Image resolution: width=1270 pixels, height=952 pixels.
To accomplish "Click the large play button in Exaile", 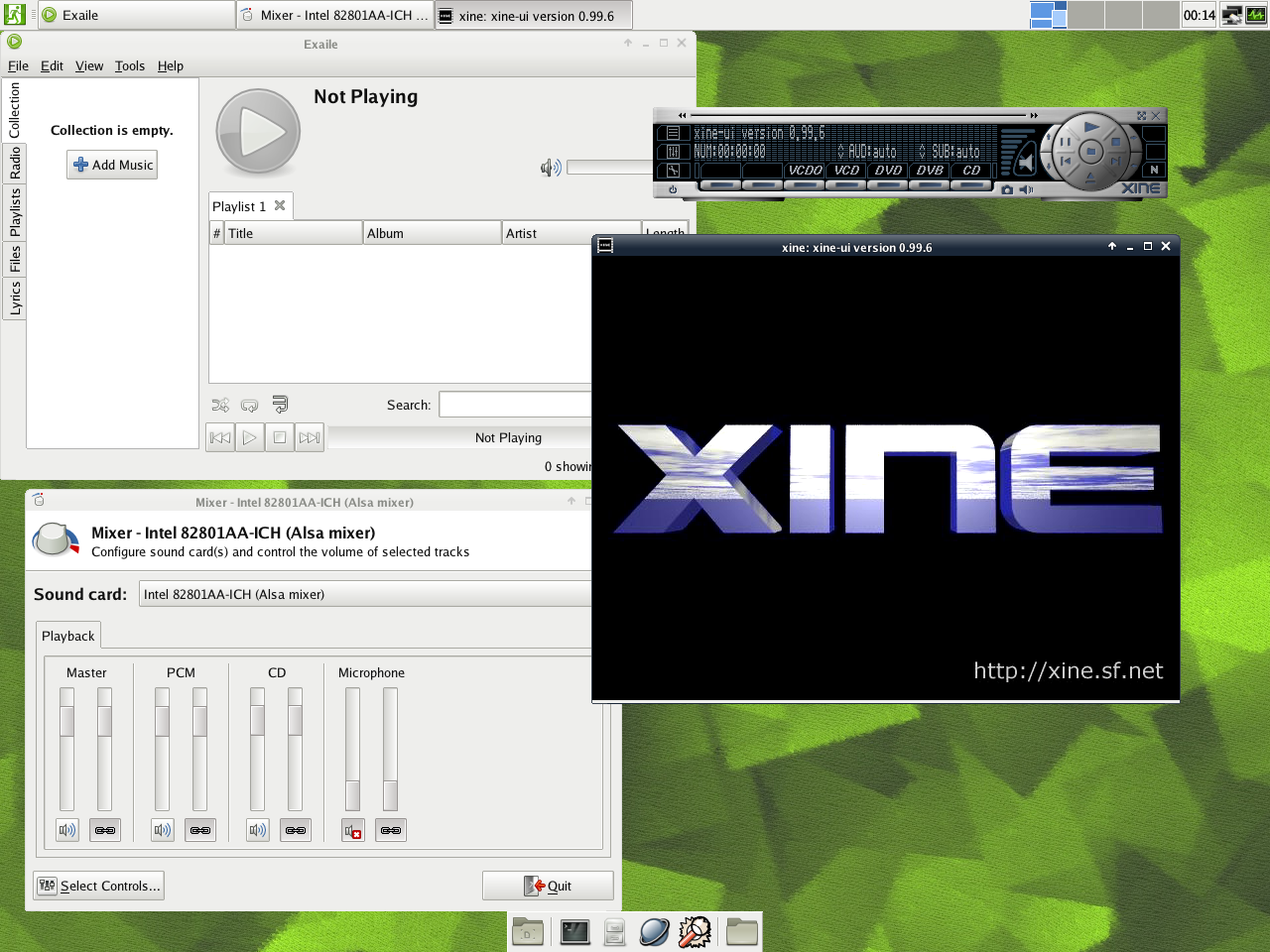I will [x=258, y=132].
